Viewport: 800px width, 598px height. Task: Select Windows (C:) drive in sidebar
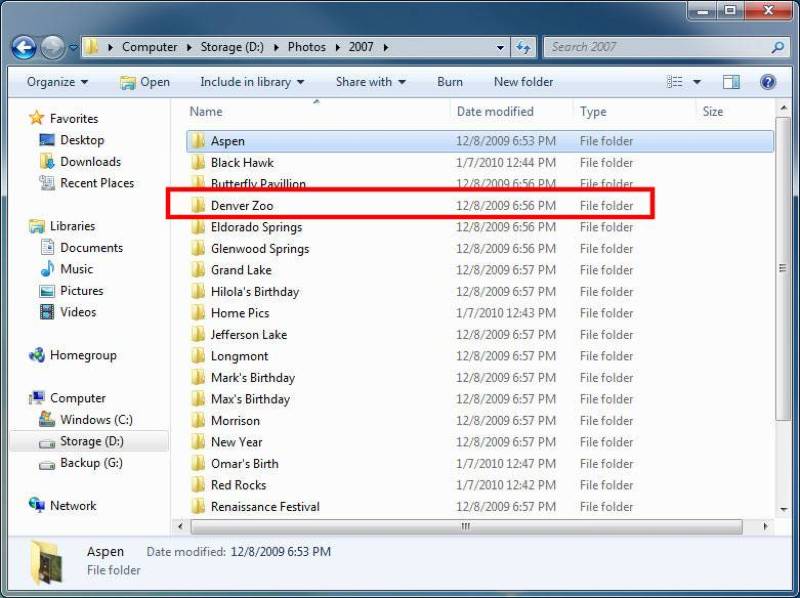point(95,420)
